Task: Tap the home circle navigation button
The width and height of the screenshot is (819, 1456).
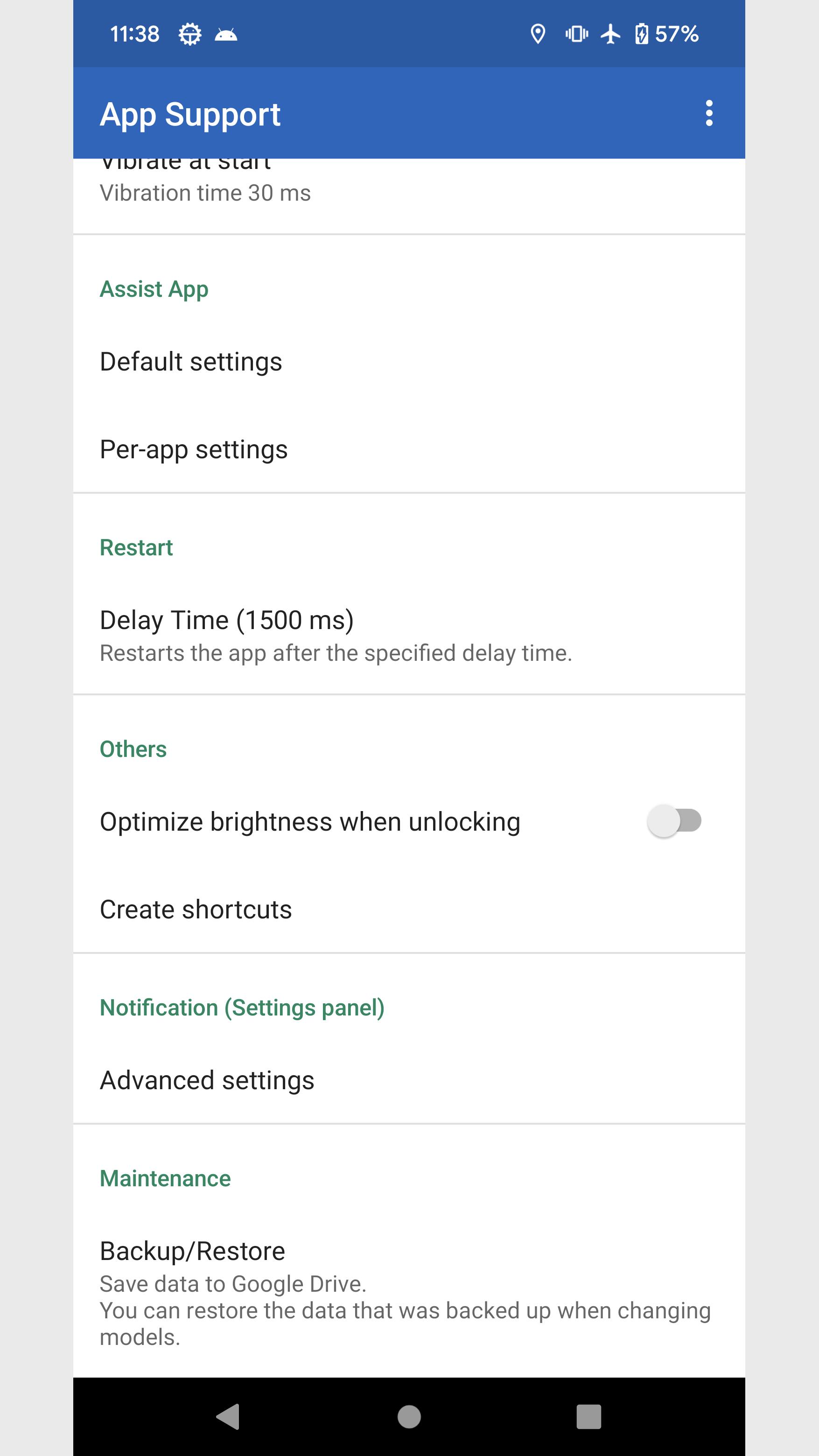Action: 409,1416
